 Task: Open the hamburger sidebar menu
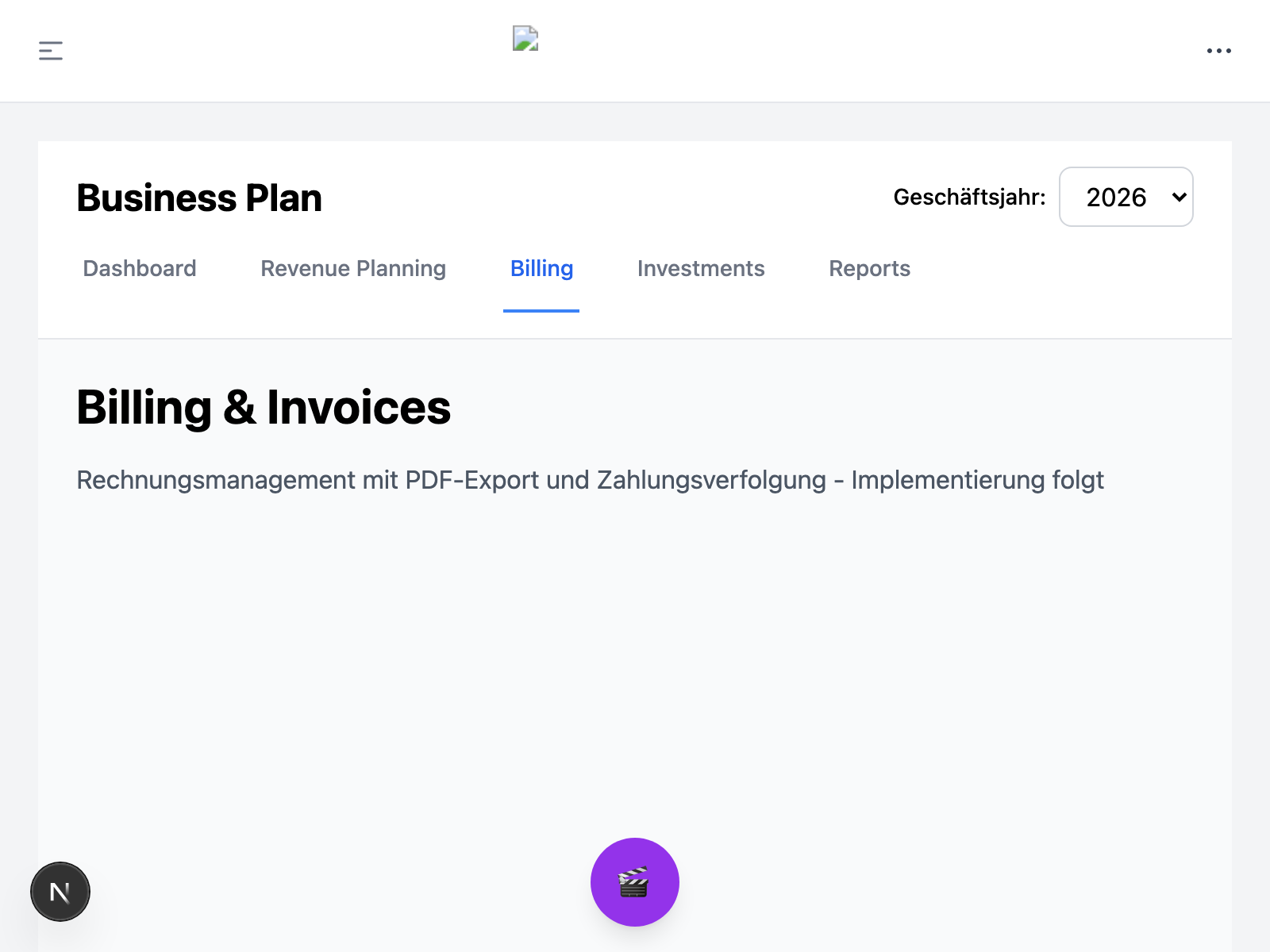pos(51,51)
